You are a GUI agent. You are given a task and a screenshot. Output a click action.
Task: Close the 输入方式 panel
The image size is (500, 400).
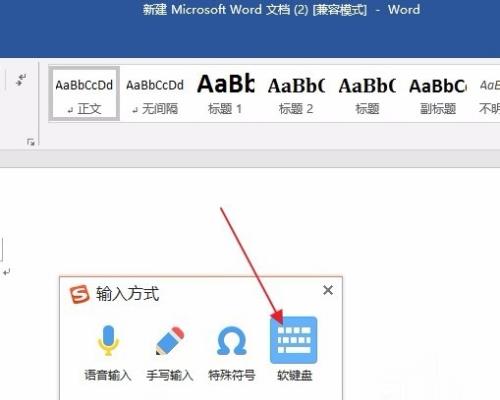328,290
